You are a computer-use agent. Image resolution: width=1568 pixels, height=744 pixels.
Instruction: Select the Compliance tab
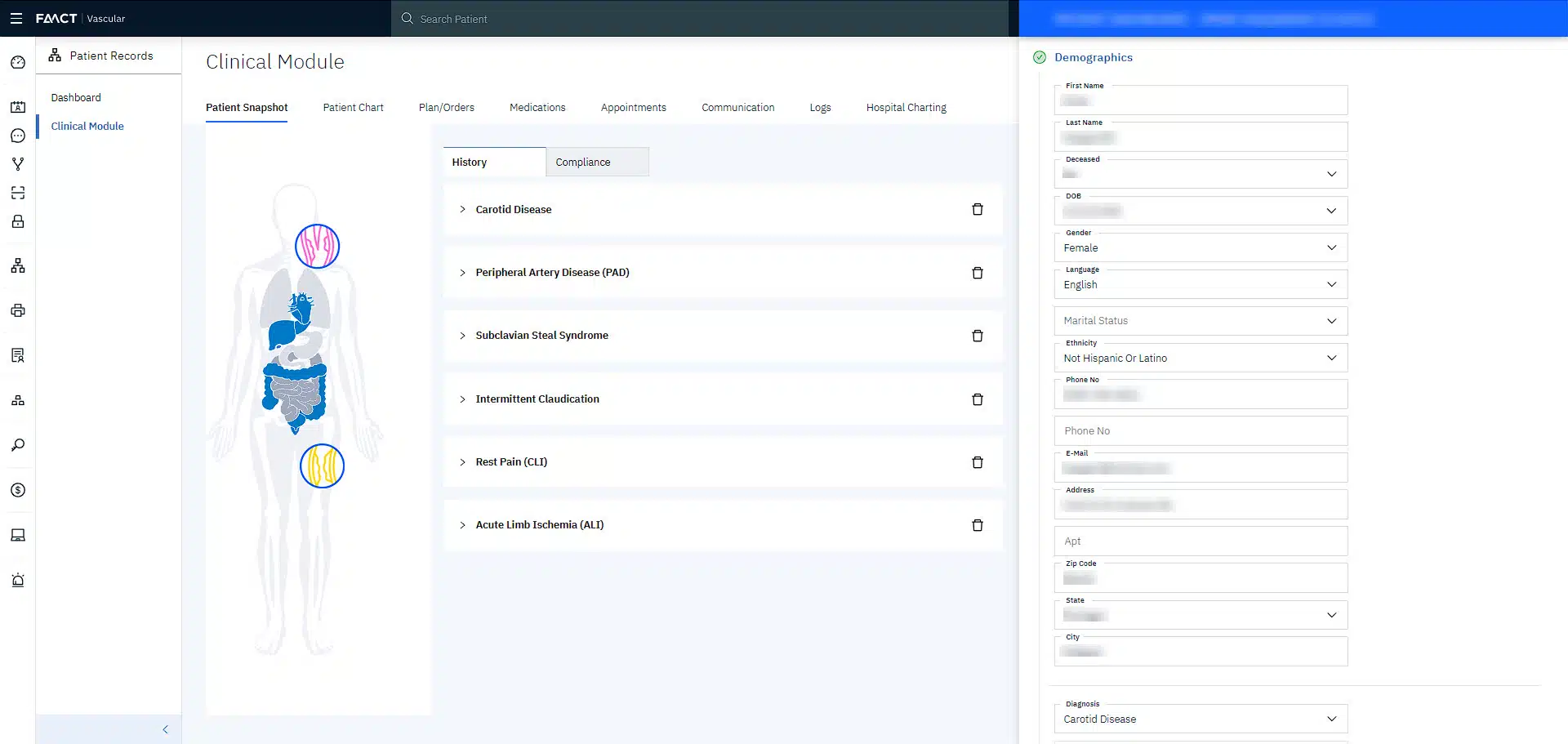(598, 162)
